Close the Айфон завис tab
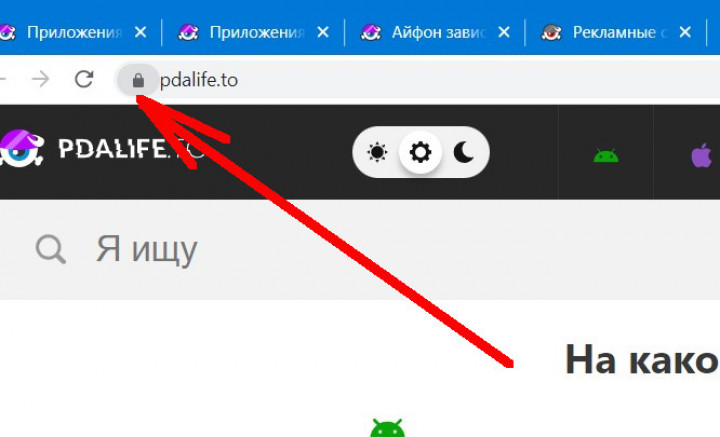720x437 pixels. (504, 32)
